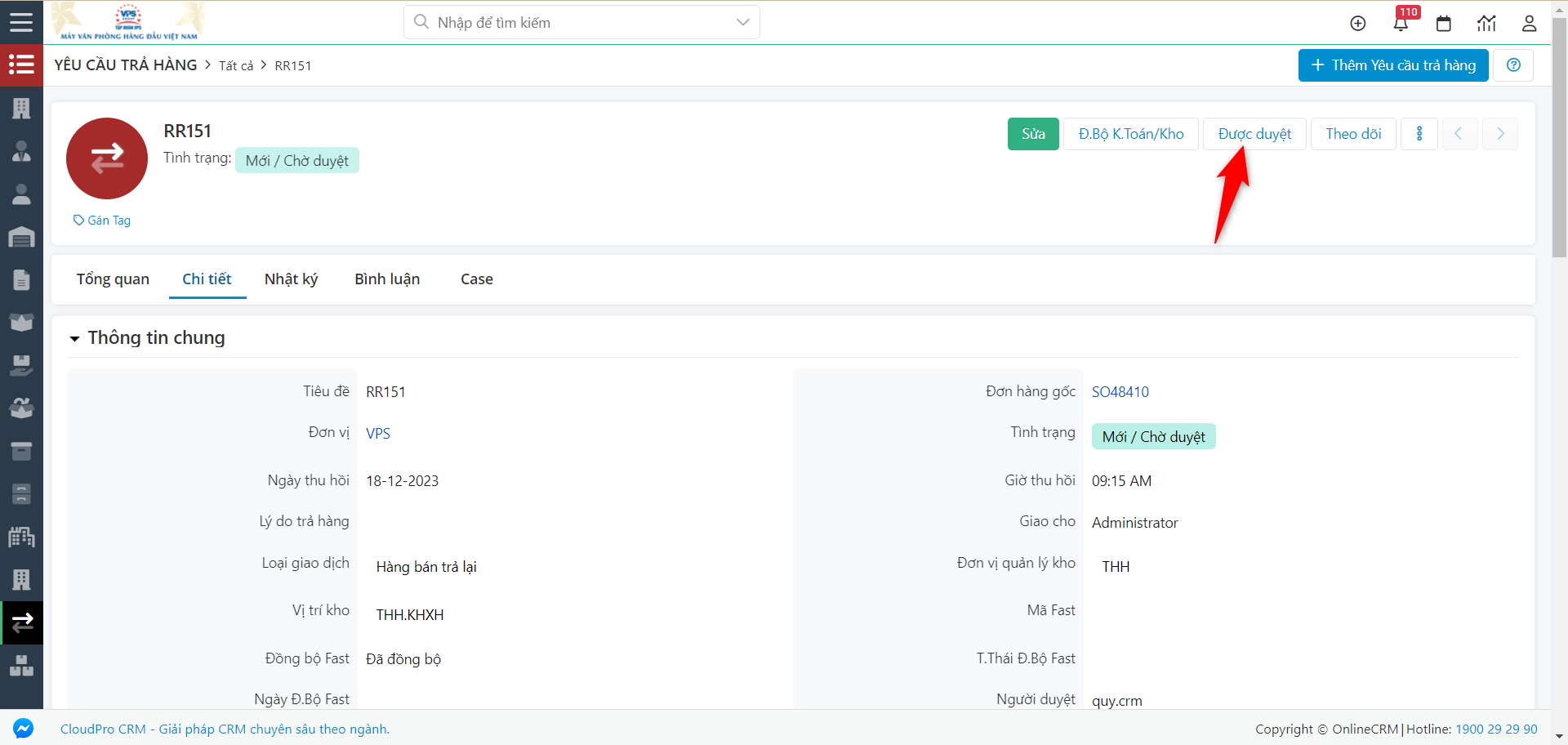Click the green Sửa button
The width and height of the screenshot is (1568, 745).
pyautogui.click(x=1033, y=134)
